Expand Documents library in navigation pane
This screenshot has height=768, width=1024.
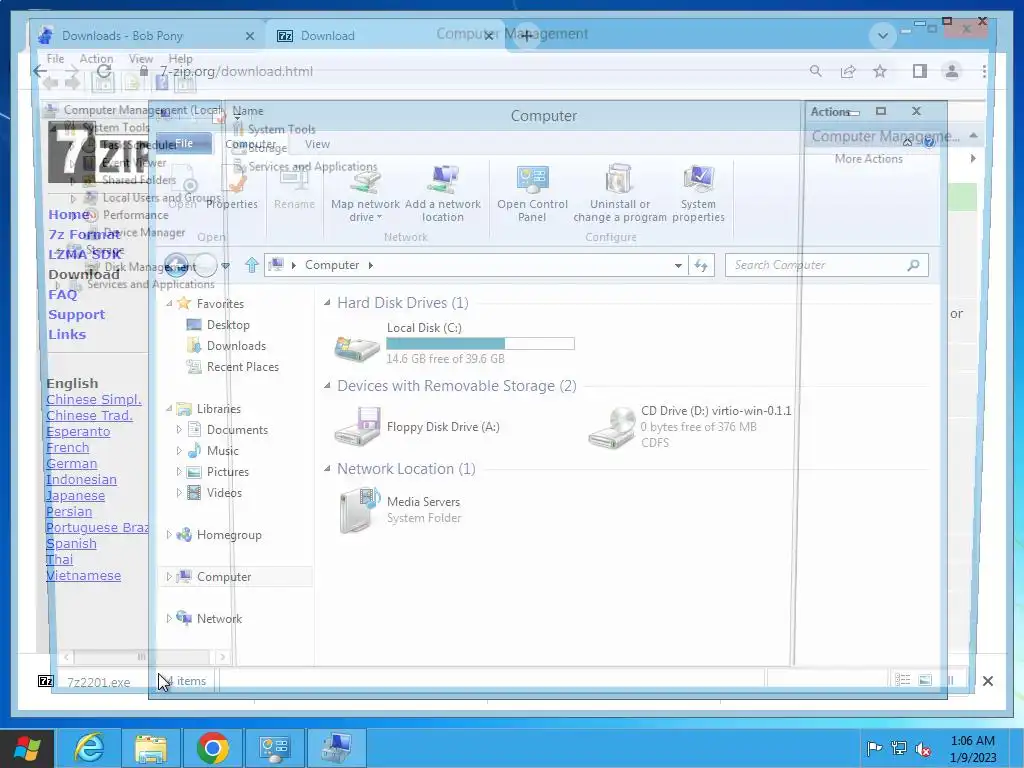coord(178,430)
